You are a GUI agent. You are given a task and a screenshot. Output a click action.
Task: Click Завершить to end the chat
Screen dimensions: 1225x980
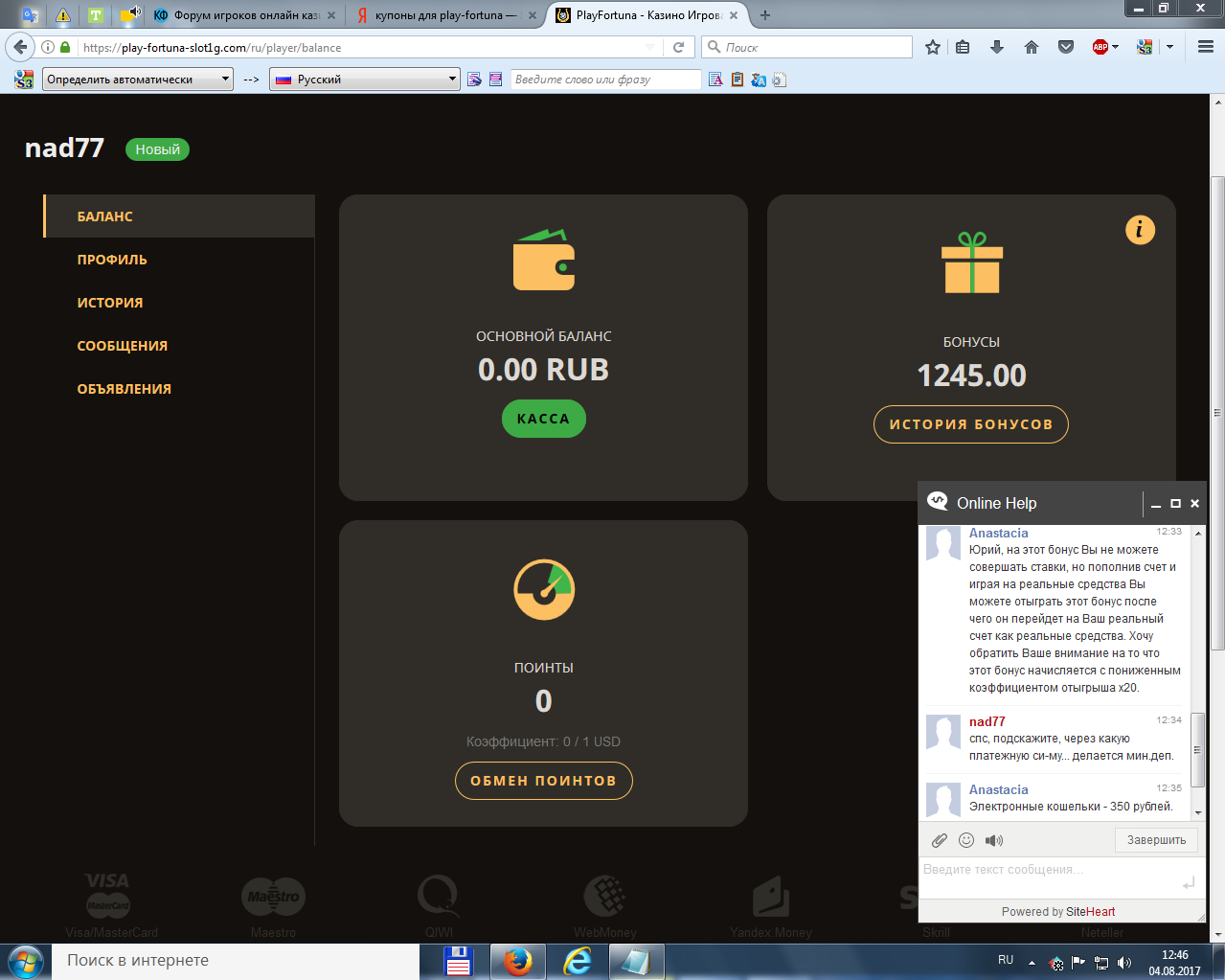tap(1156, 840)
